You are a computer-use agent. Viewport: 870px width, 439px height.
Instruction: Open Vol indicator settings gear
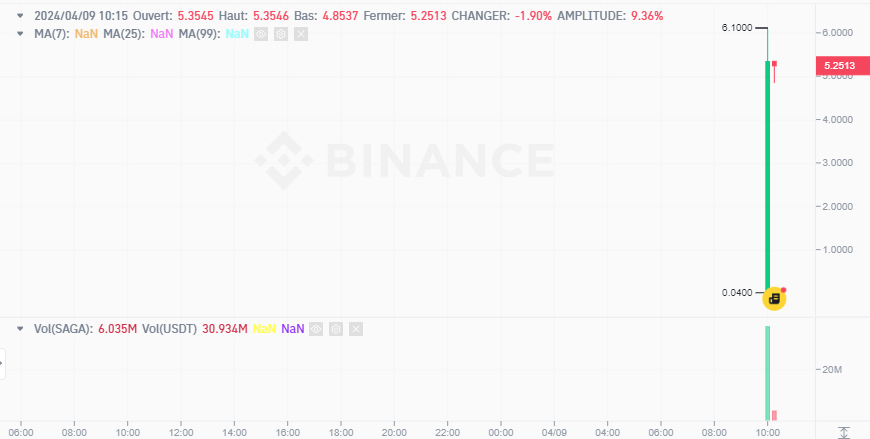tap(336, 328)
